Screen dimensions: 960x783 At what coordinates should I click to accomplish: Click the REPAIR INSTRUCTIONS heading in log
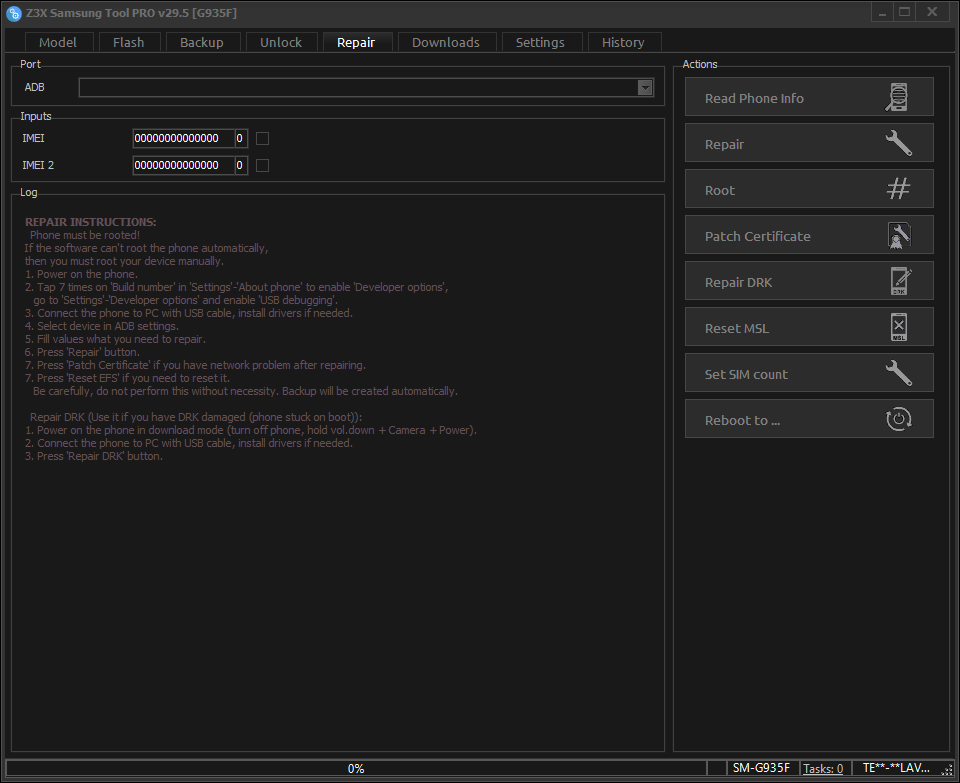coord(91,222)
